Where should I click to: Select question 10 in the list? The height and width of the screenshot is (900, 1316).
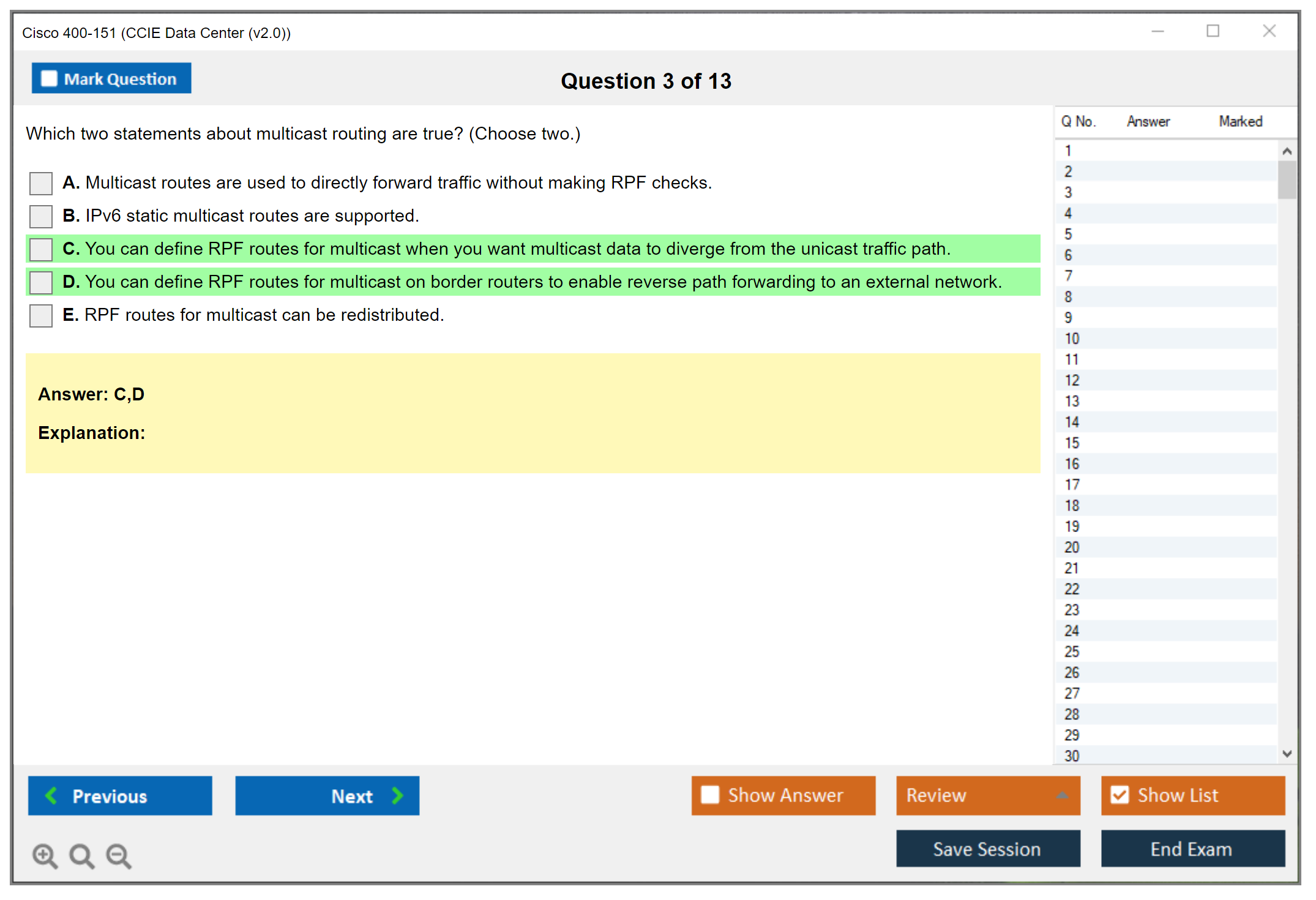click(1072, 339)
